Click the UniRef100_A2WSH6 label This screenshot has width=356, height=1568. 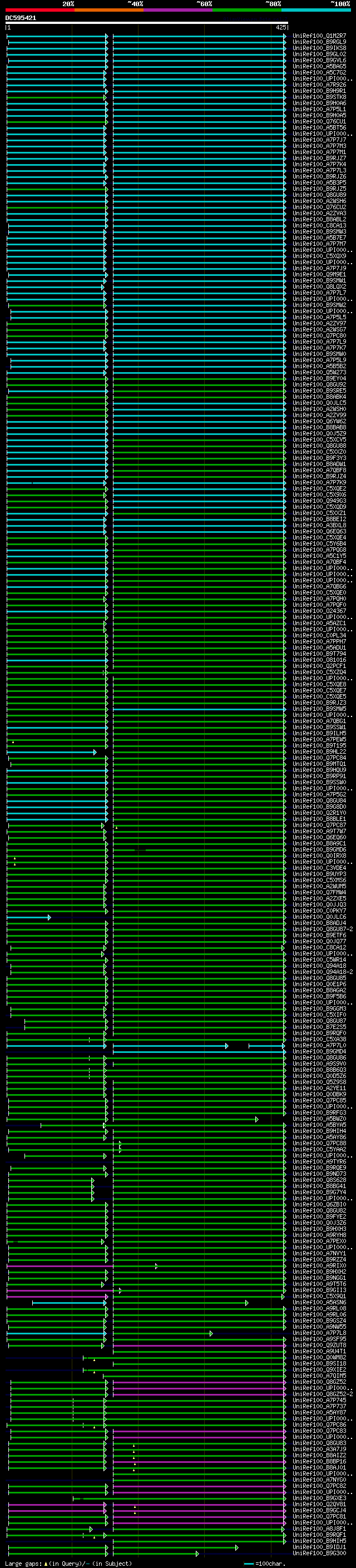click(x=319, y=201)
